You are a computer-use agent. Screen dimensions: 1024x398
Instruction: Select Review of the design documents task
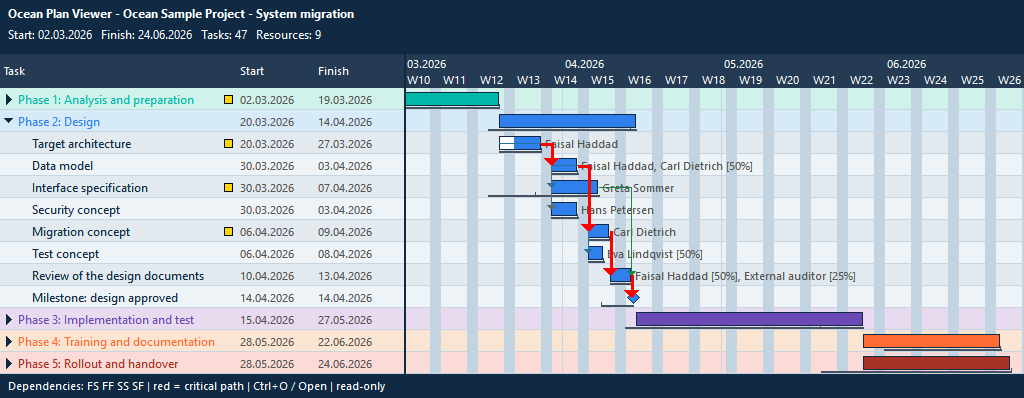(202, 276)
